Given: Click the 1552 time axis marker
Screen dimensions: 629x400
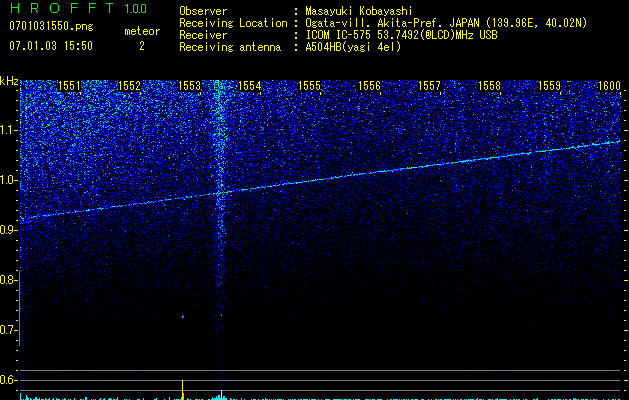Looking at the screenshot, I should click(130, 85).
